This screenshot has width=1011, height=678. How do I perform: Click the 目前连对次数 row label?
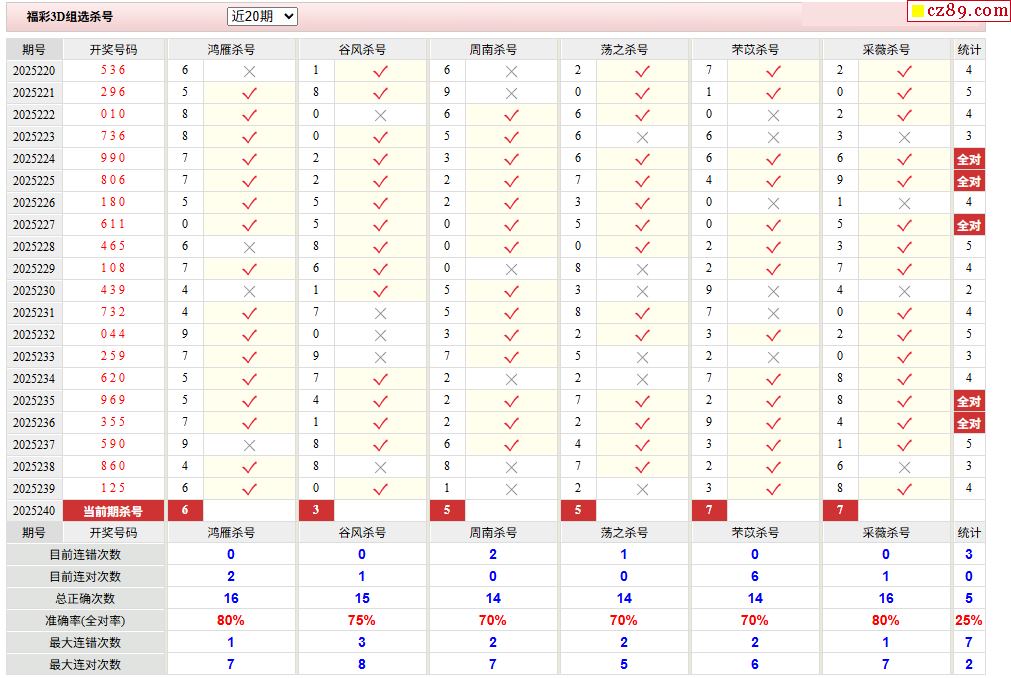tap(86, 577)
